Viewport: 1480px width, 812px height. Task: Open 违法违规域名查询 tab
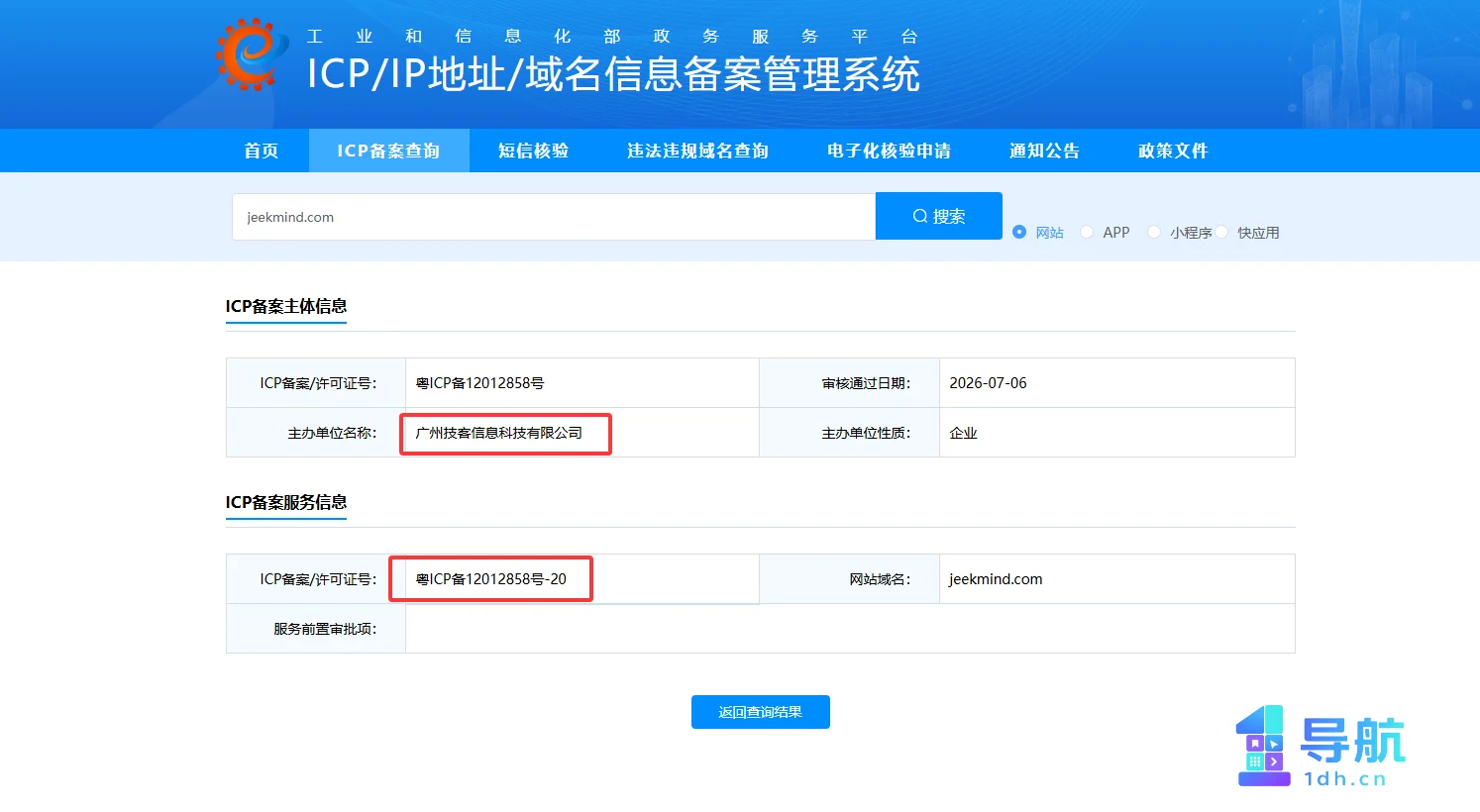(697, 151)
